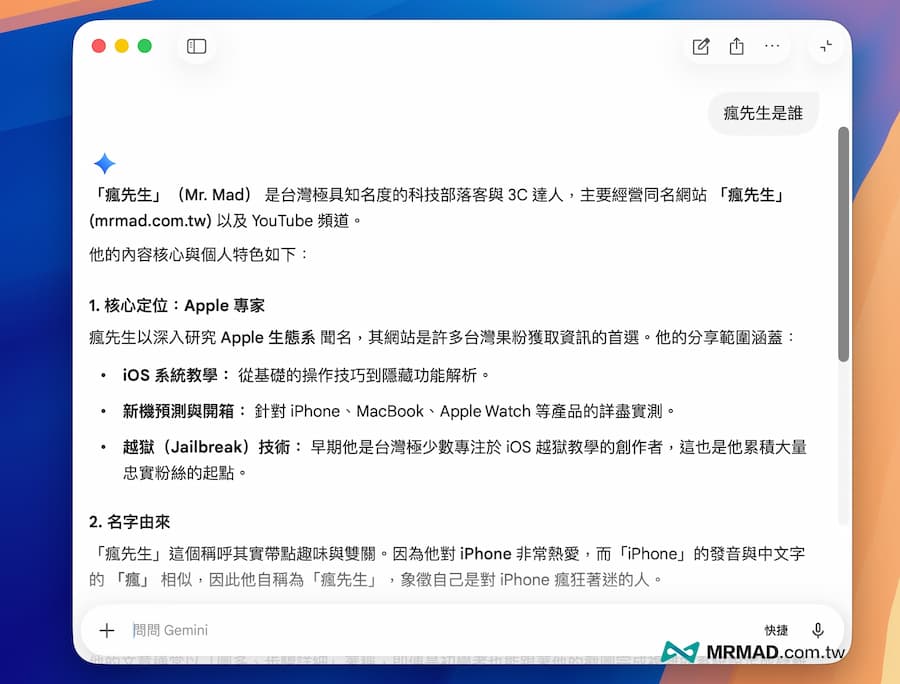Click the 2. 名字由來 heading

point(128,523)
